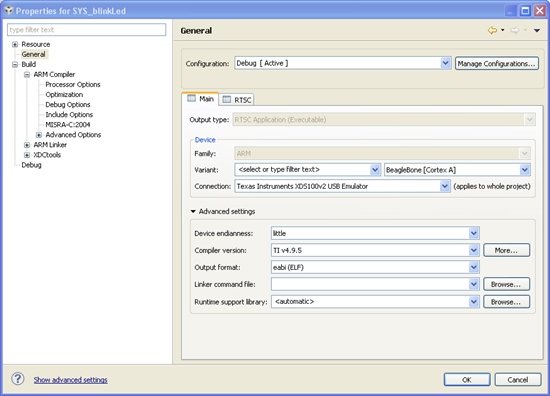Image resolution: width=550 pixels, height=396 pixels.
Task: Collapse the Advanced settings section
Action: tap(193, 212)
